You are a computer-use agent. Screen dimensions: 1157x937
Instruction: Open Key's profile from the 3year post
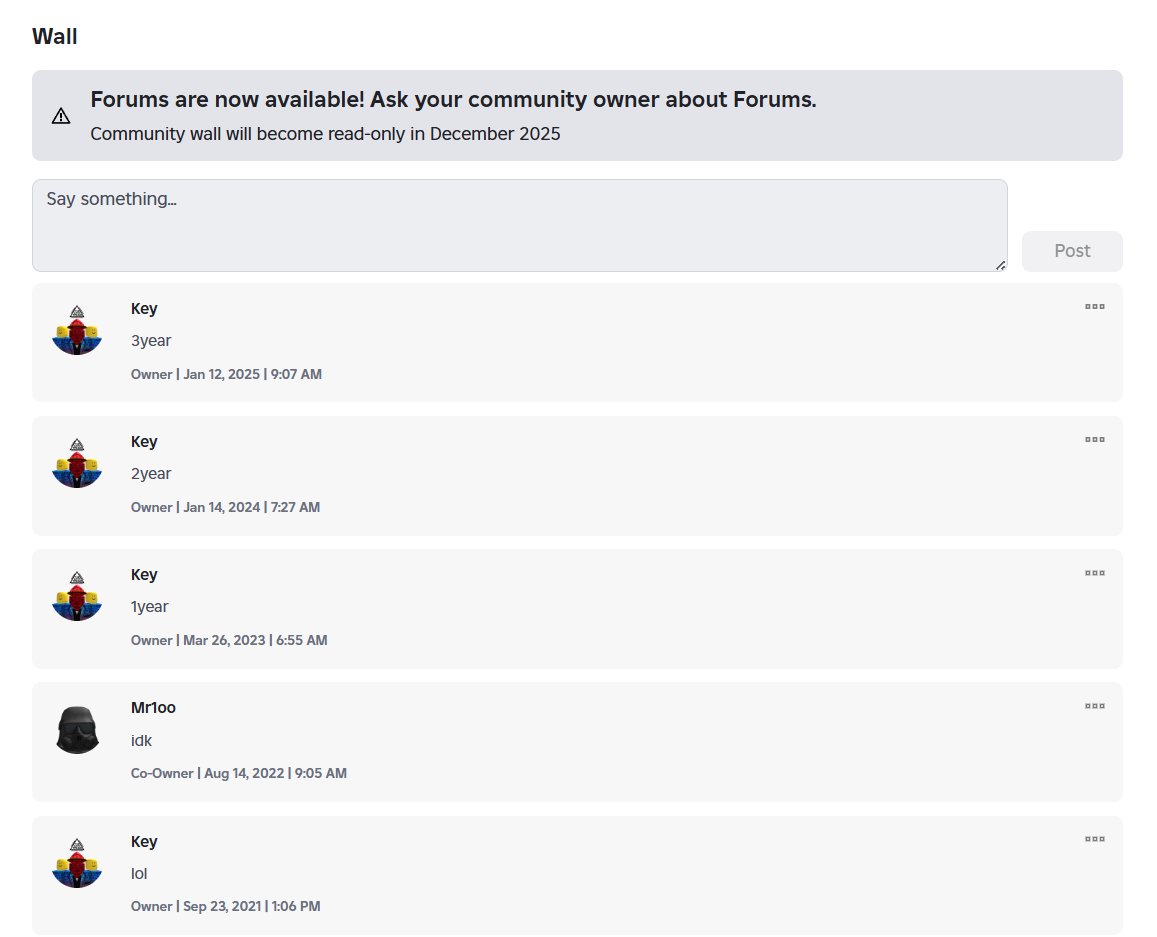[x=144, y=308]
